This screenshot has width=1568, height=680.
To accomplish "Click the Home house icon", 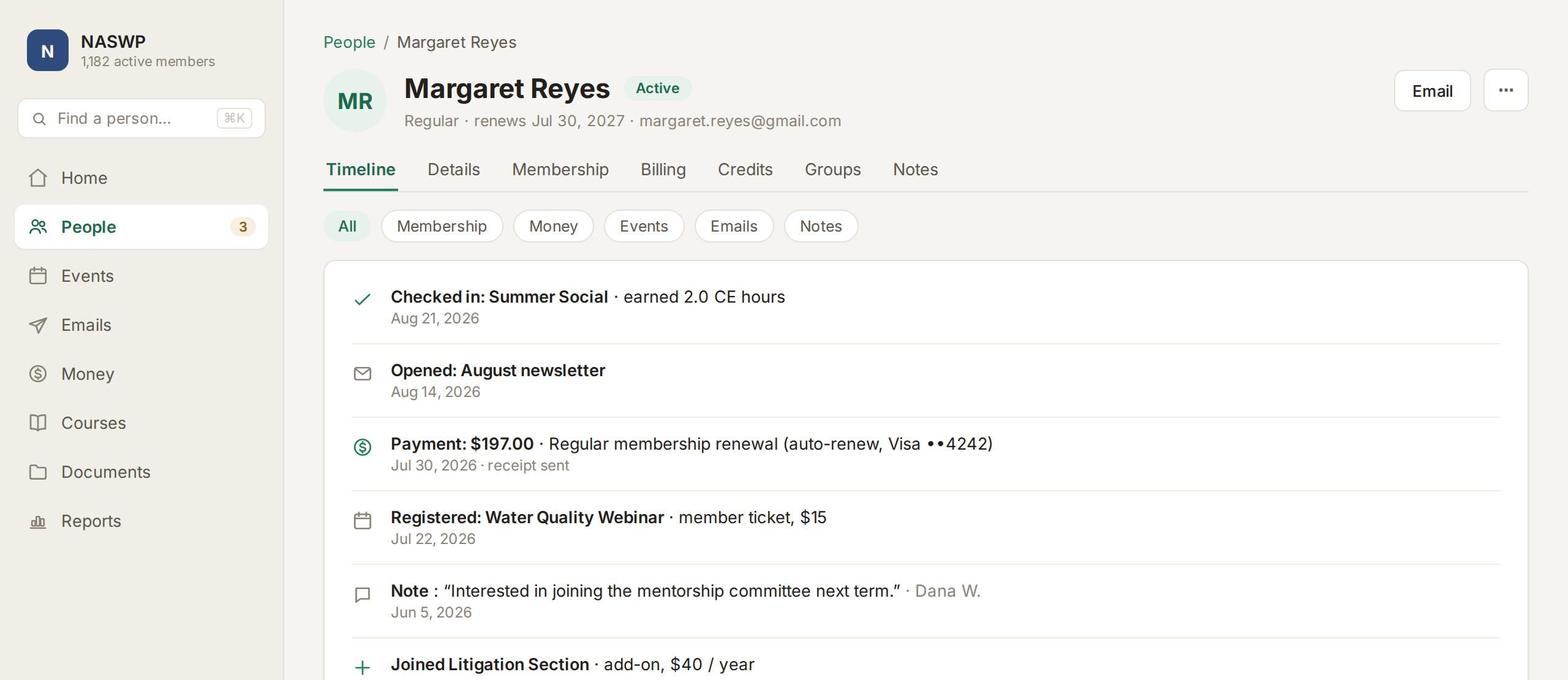I will tap(38, 178).
